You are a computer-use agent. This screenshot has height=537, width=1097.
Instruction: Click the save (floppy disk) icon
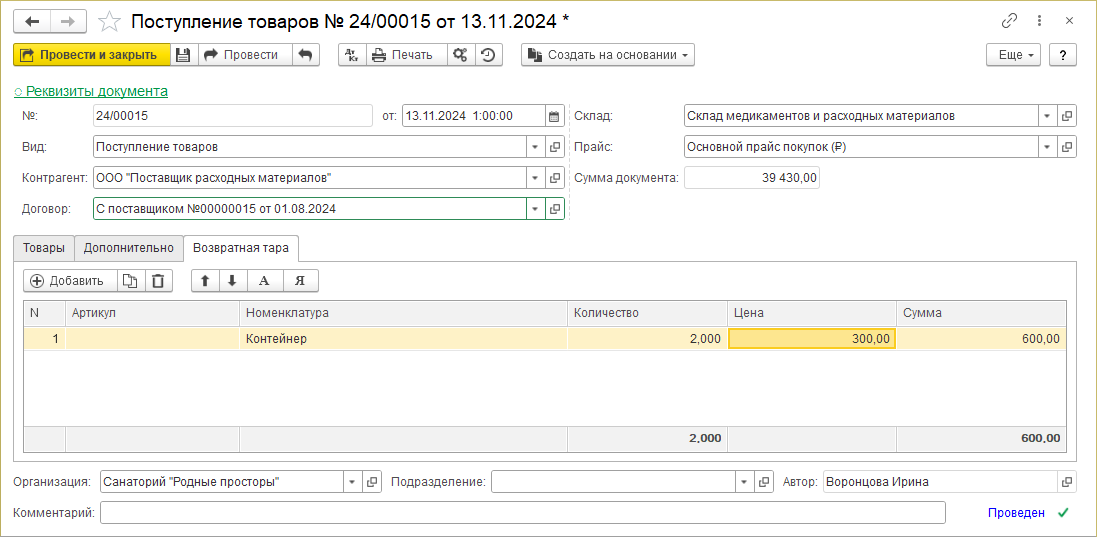[x=183, y=55]
